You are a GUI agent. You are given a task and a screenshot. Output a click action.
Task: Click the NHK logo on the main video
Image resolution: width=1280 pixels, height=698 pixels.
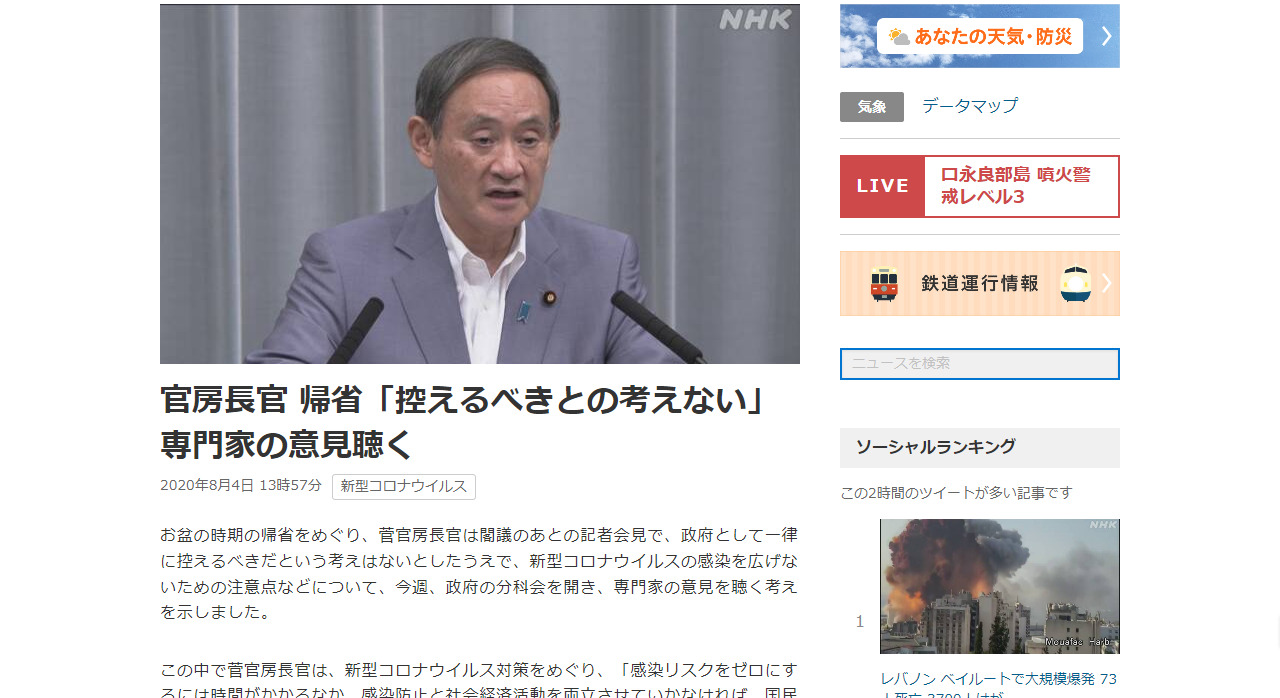pos(755,20)
